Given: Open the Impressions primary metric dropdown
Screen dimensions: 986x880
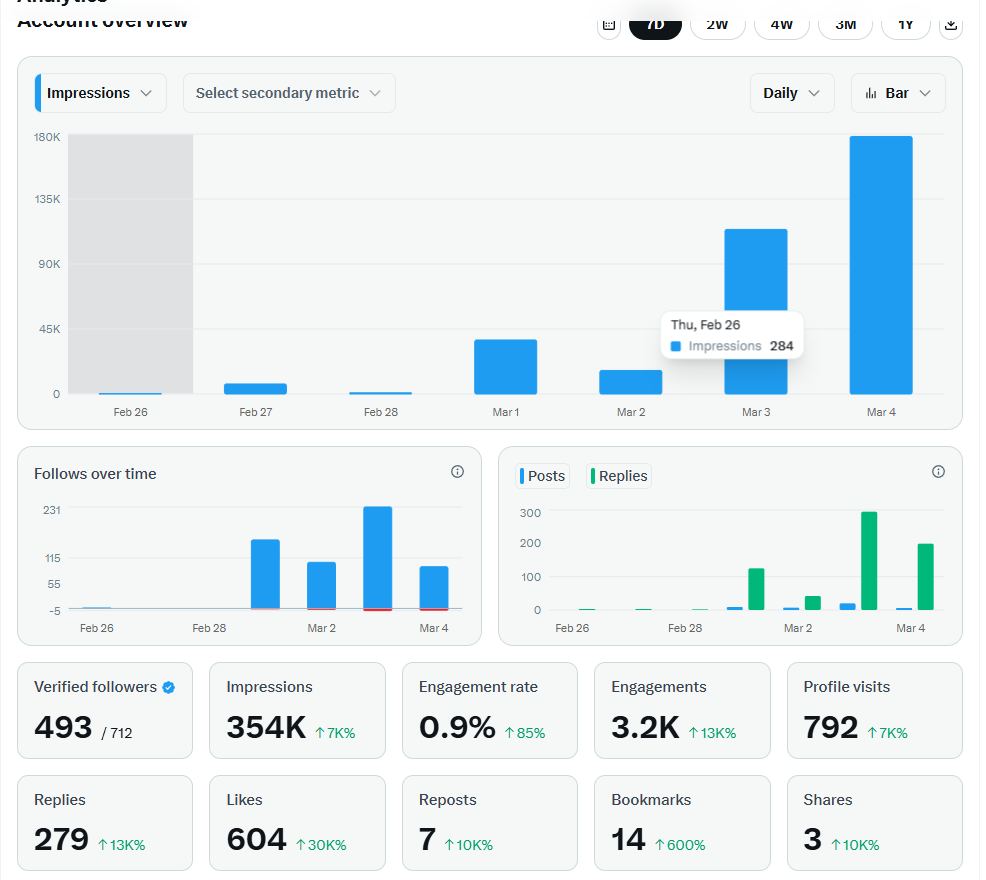Looking at the screenshot, I should [x=101, y=94].
